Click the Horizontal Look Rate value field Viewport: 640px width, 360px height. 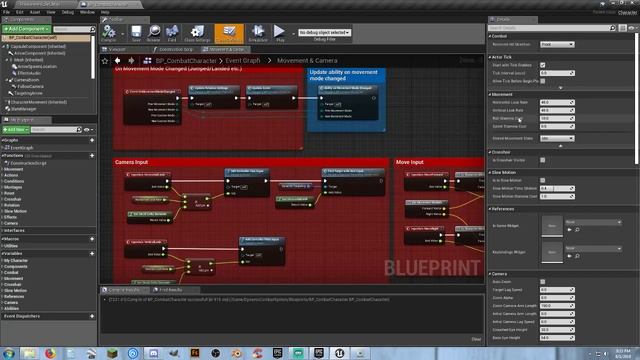coord(557,102)
